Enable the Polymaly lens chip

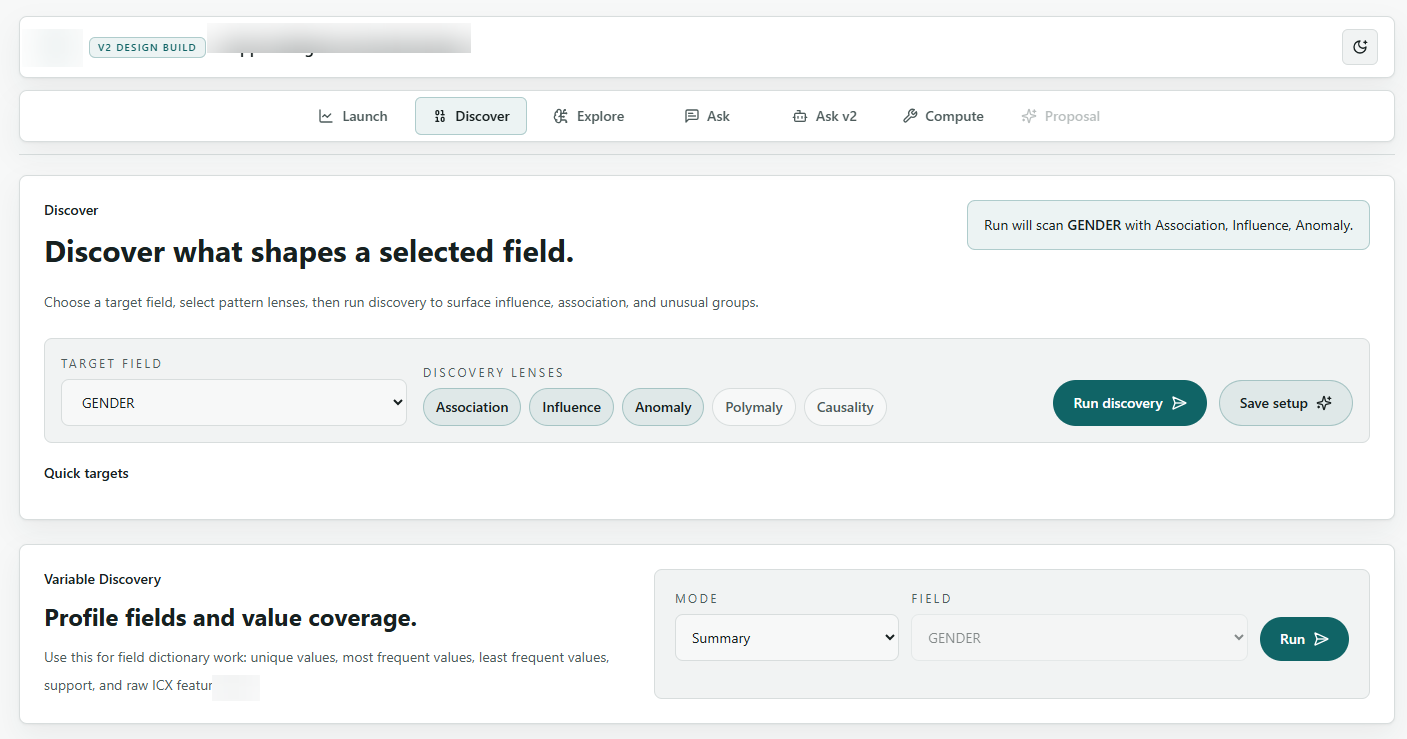(754, 407)
